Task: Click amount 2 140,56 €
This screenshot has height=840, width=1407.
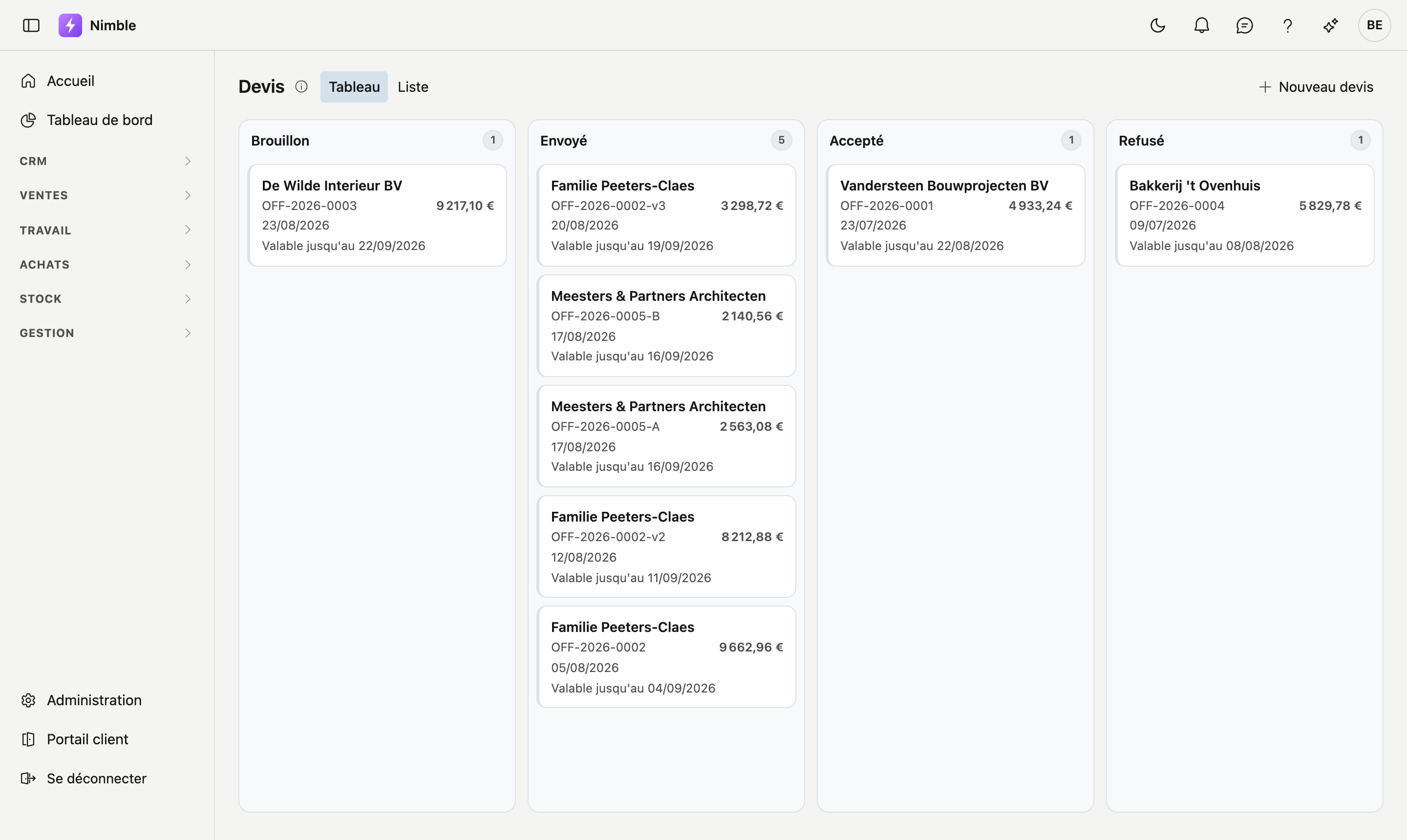Action: point(752,316)
